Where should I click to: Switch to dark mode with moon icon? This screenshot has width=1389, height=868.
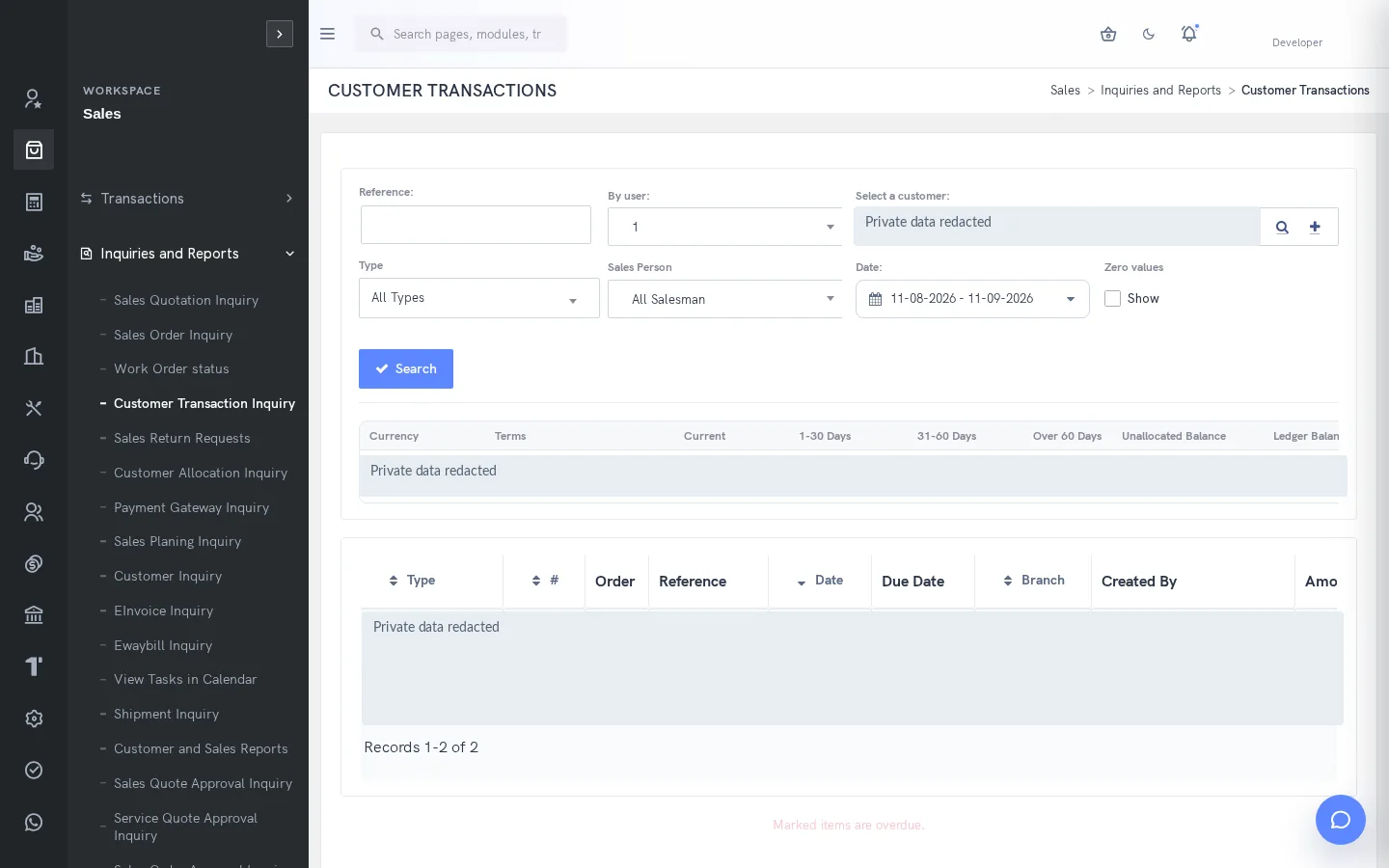(x=1149, y=34)
